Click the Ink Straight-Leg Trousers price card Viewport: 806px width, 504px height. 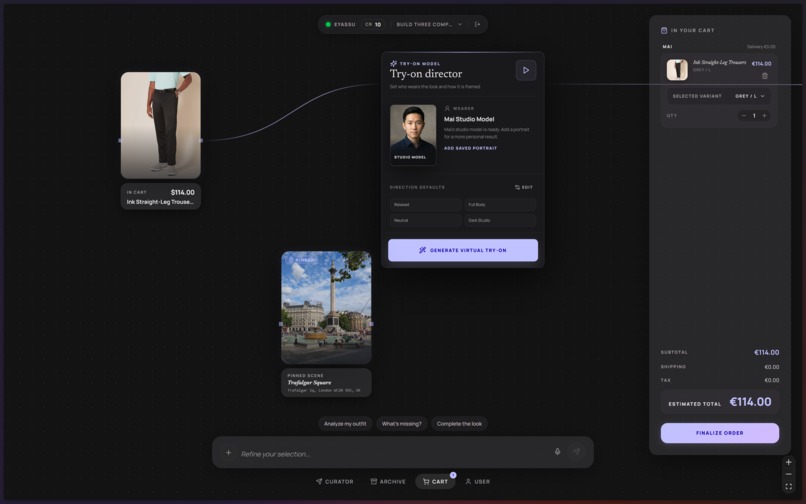click(160, 196)
